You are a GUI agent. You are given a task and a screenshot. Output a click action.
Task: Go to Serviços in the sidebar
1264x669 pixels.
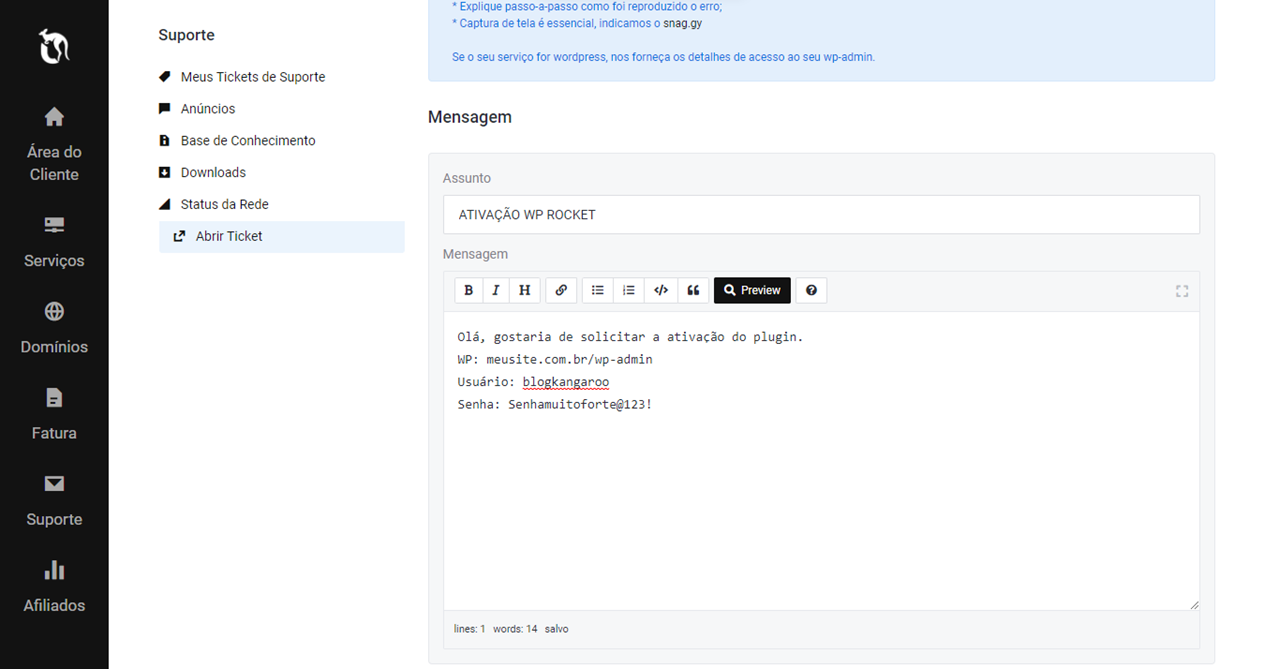[54, 242]
